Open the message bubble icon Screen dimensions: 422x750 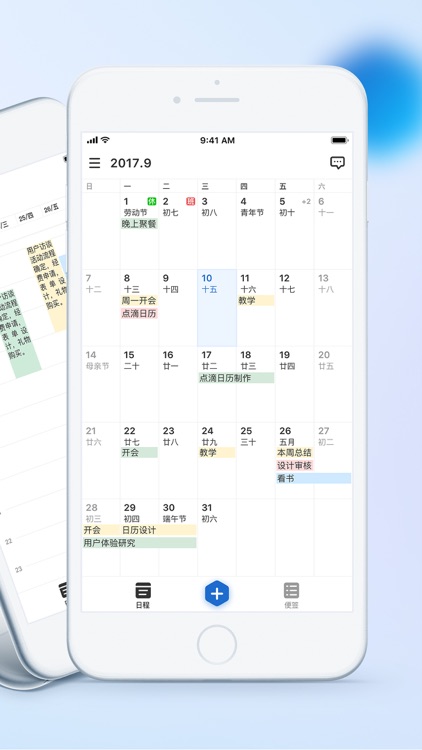point(337,163)
